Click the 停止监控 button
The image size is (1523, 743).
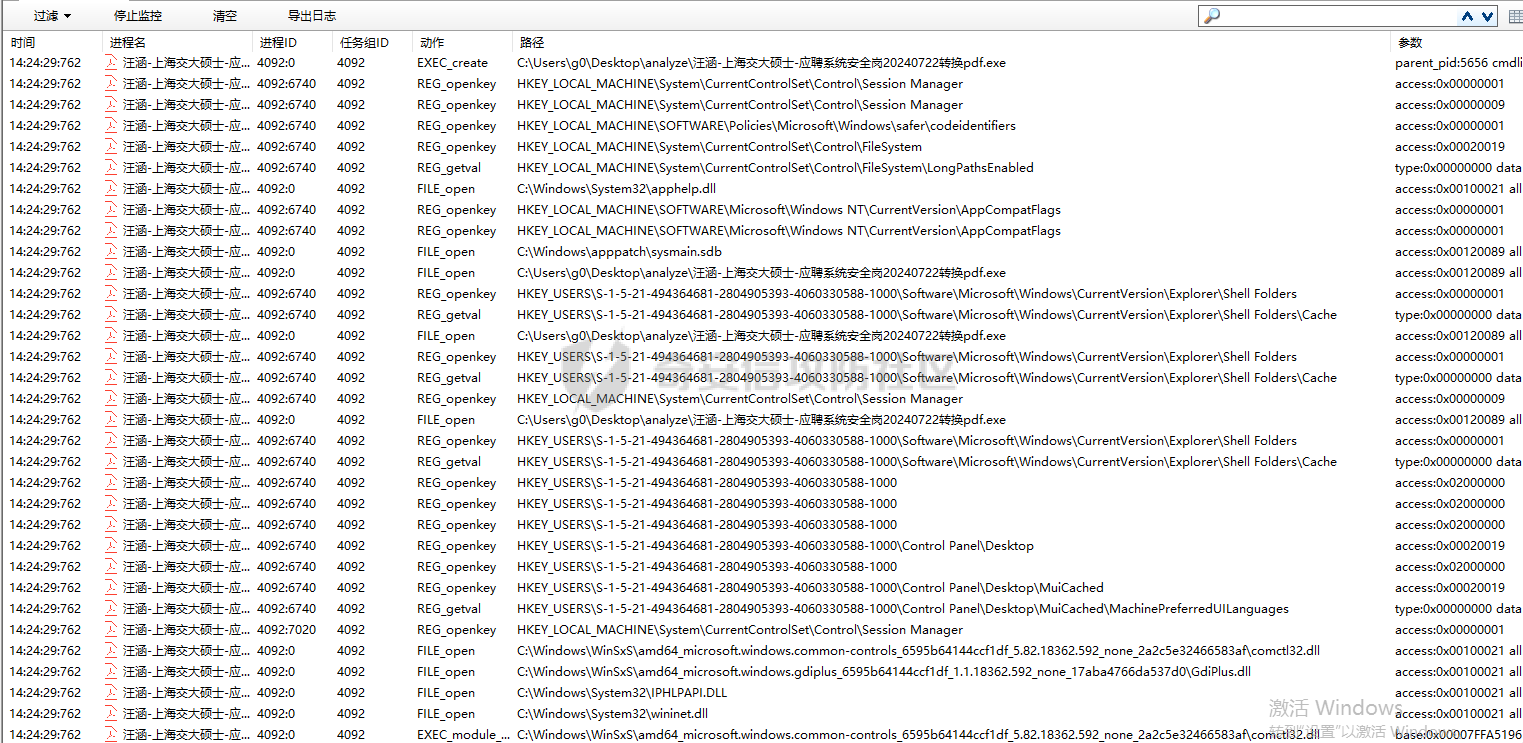[138, 16]
